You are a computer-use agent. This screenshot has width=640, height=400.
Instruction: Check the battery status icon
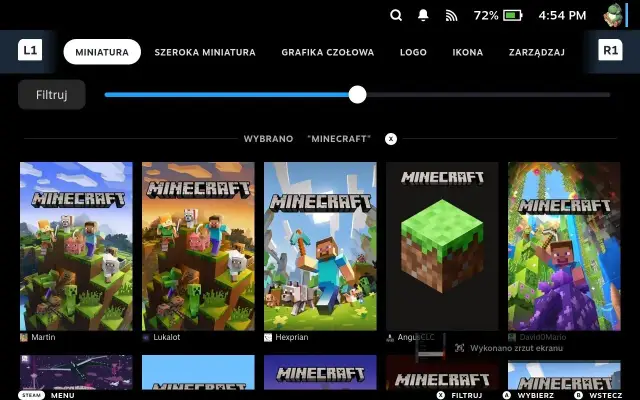[513, 16]
